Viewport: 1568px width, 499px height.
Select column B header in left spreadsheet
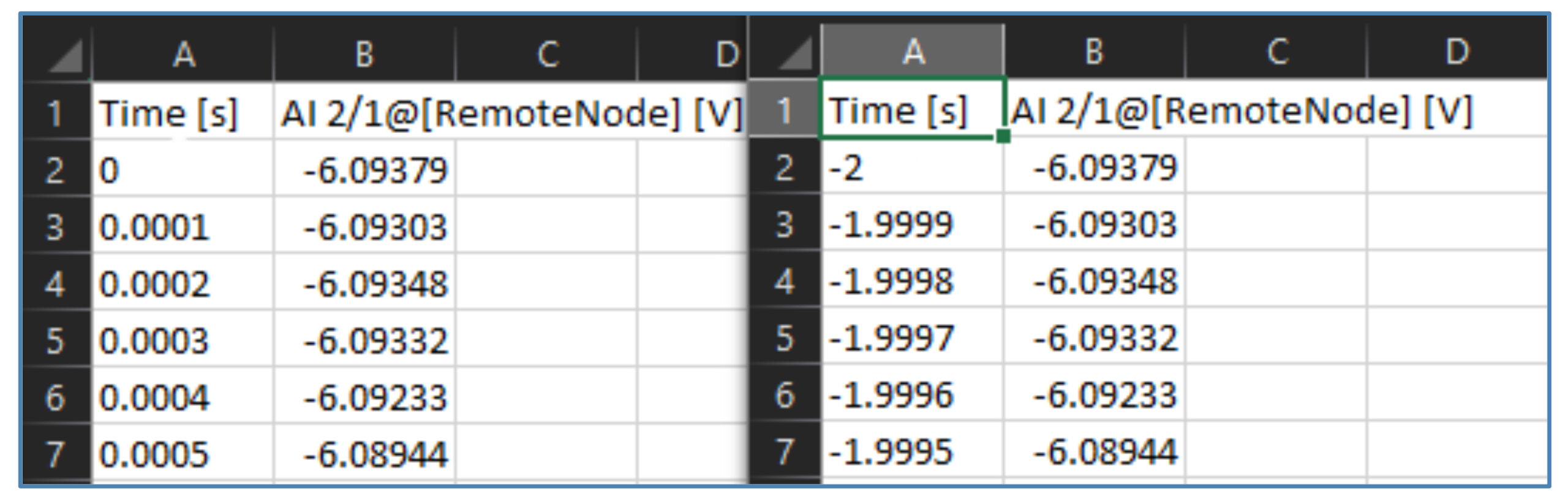coord(364,55)
